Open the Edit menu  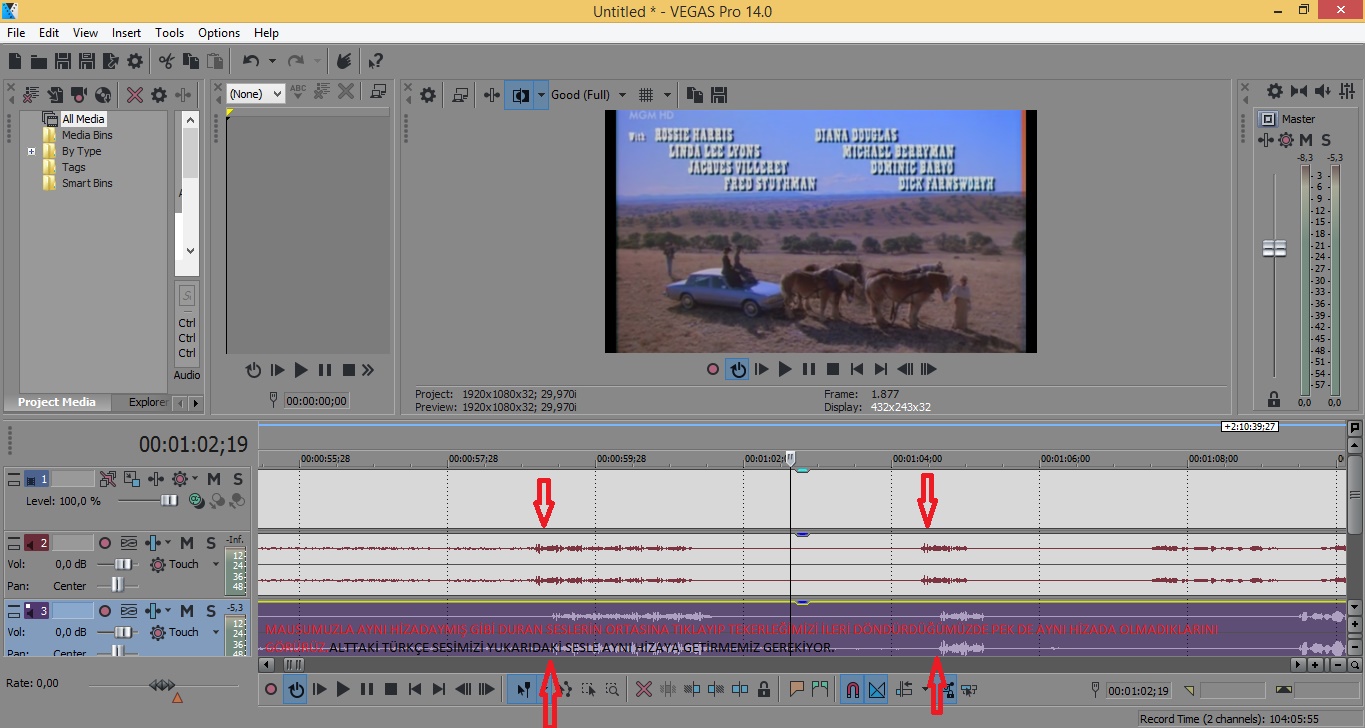(49, 33)
